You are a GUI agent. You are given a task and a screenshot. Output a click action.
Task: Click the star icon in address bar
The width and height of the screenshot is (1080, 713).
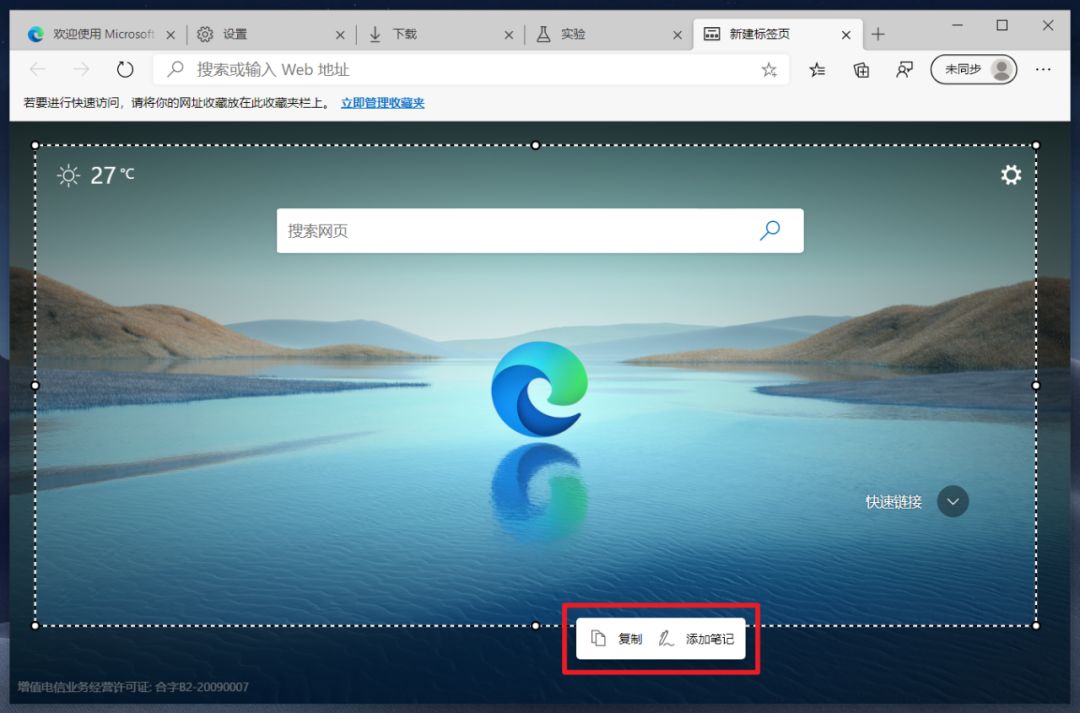(x=768, y=69)
